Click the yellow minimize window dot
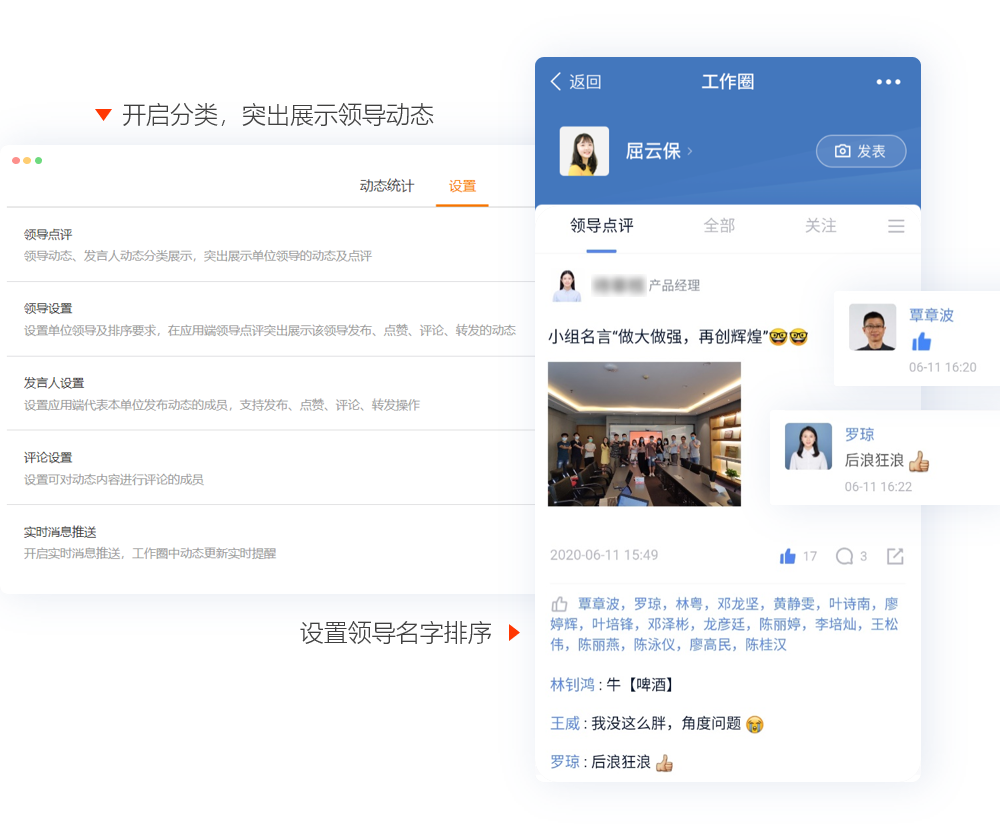The image size is (1000, 824). point(27,161)
